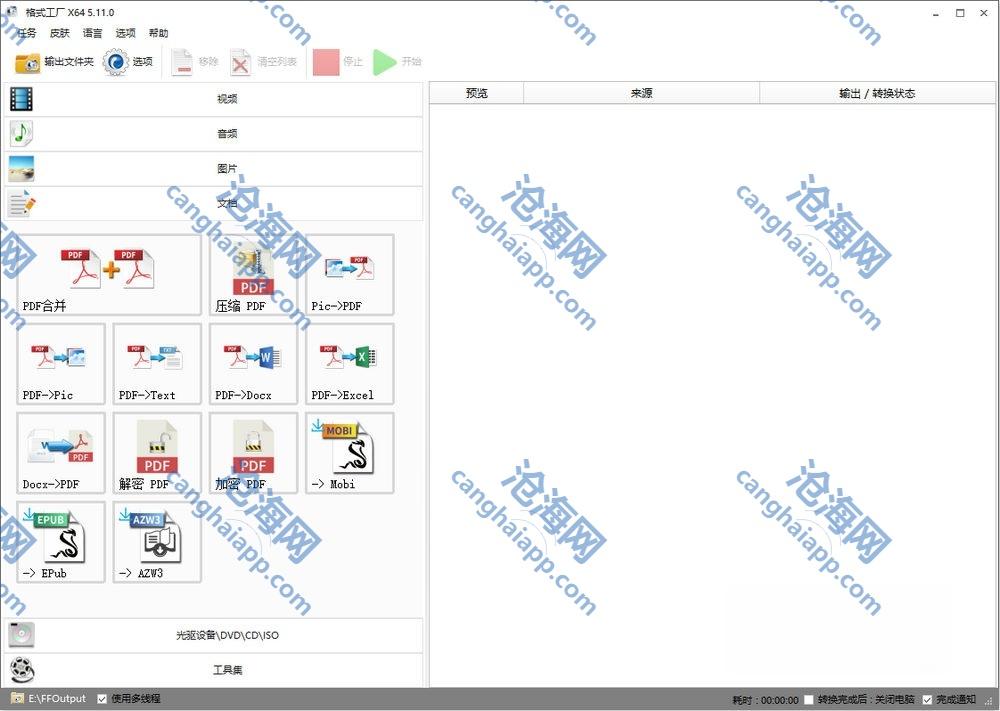Screen dimensions: 1000x711
Task: Click the 来源 column header
Action: point(641,93)
